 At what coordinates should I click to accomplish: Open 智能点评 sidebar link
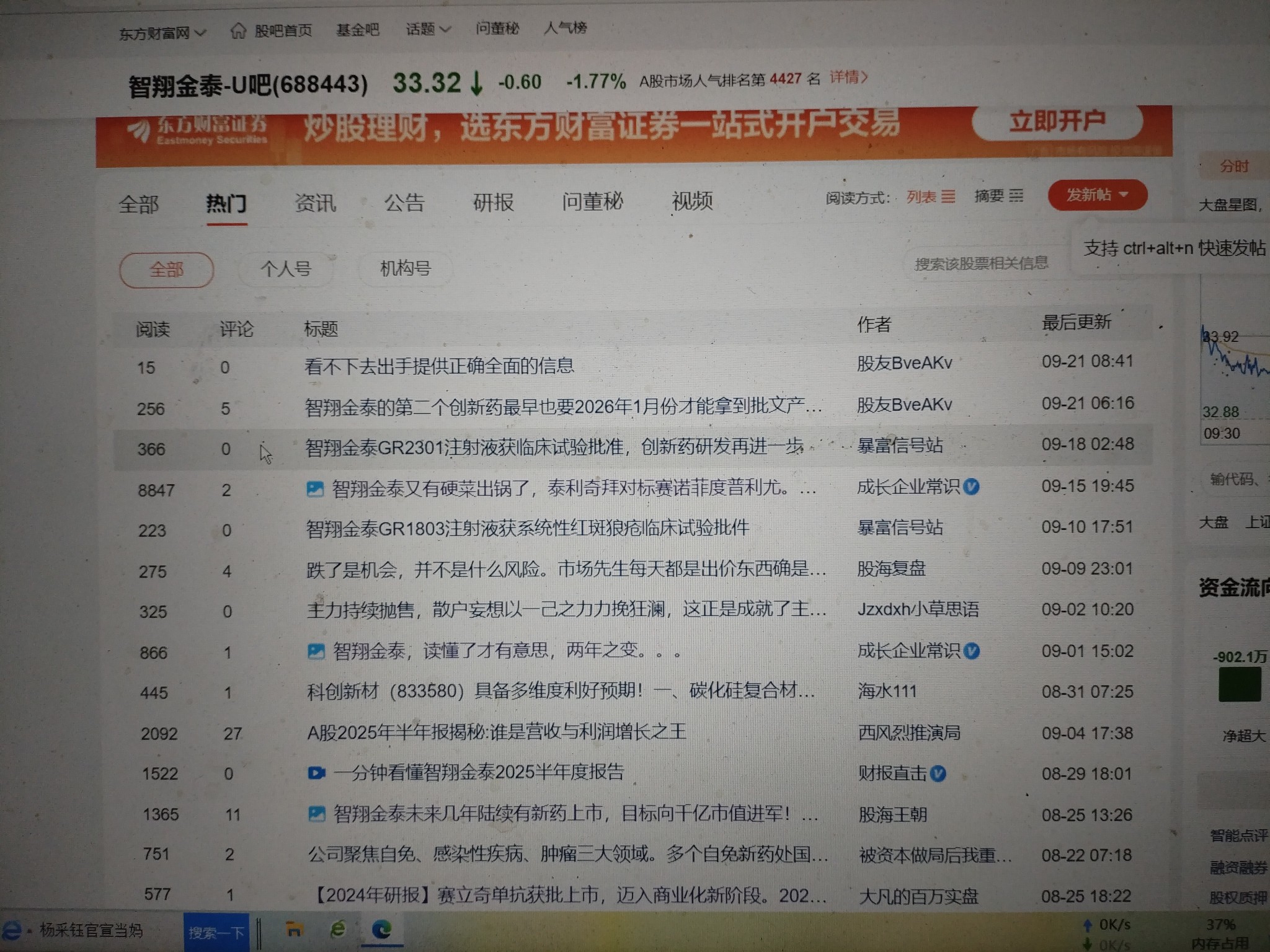1239,835
